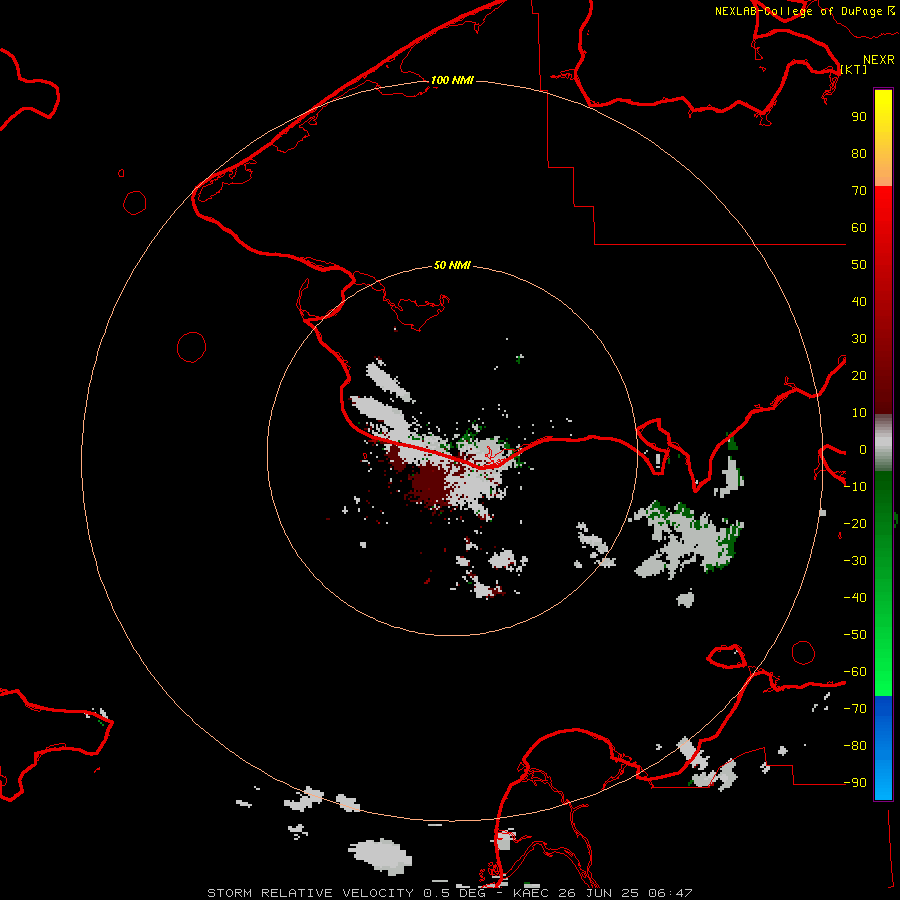This screenshot has height=900, width=900.
Task: Click the "-90" value on velocity scale
Action: pyautogui.click(x=855, y=783)
